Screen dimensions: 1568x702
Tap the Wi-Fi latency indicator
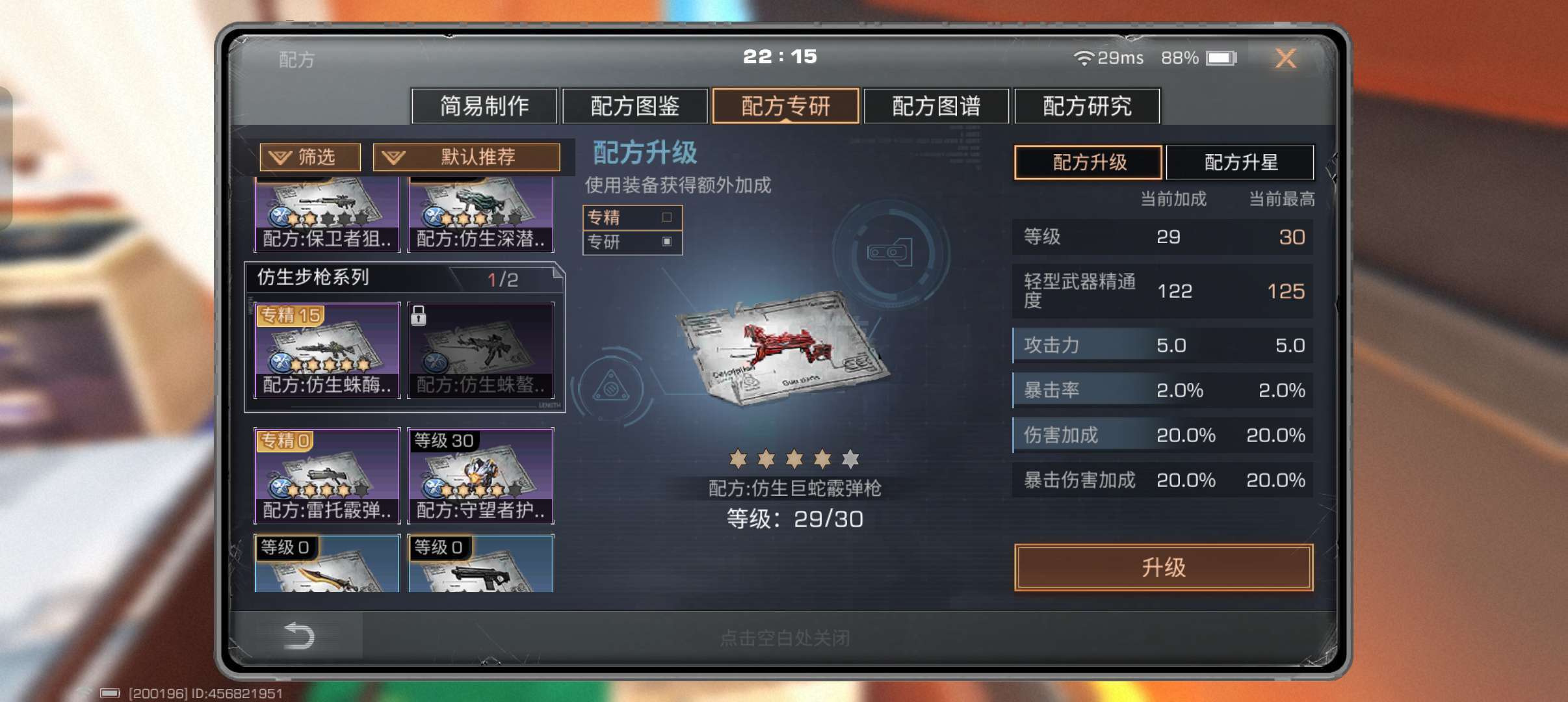[1108, 58]
